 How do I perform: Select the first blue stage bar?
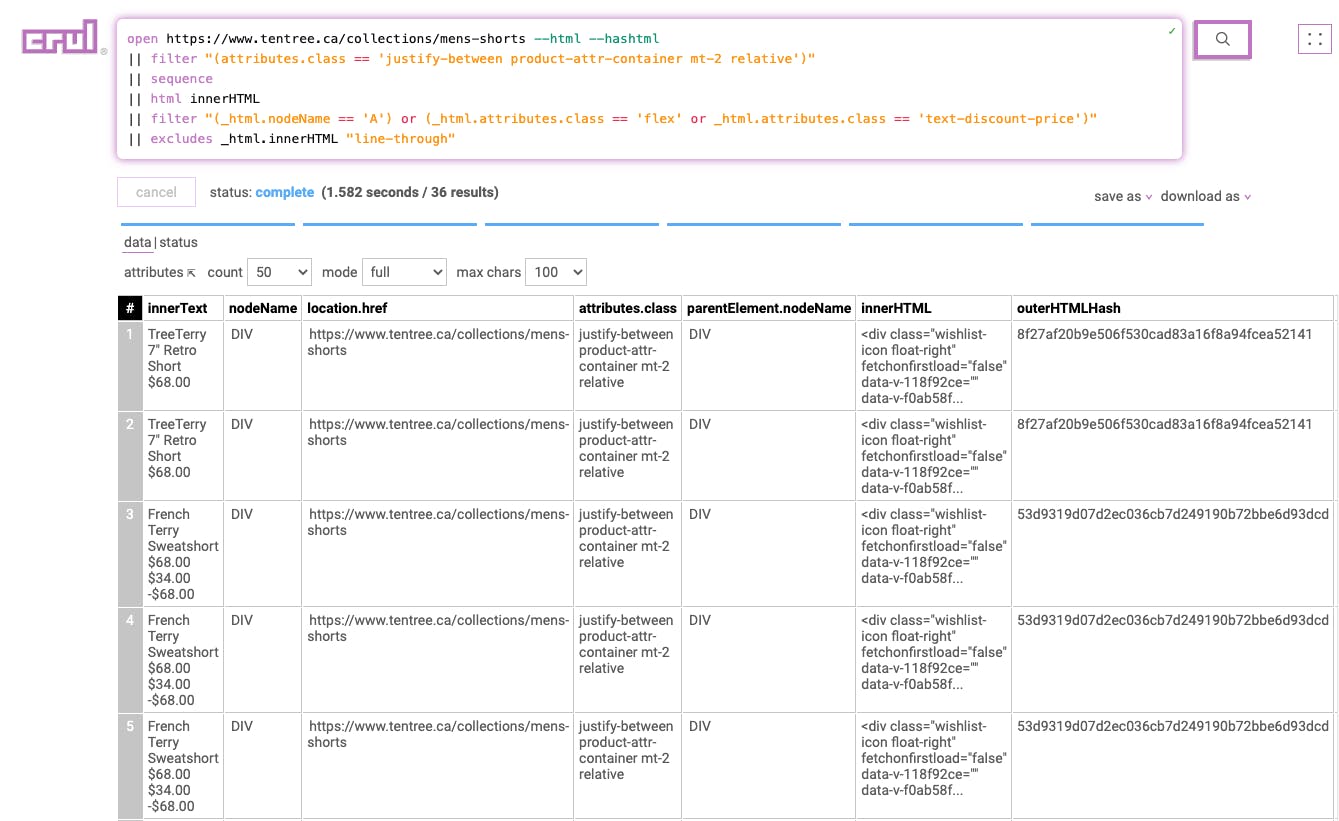point(207,224)
